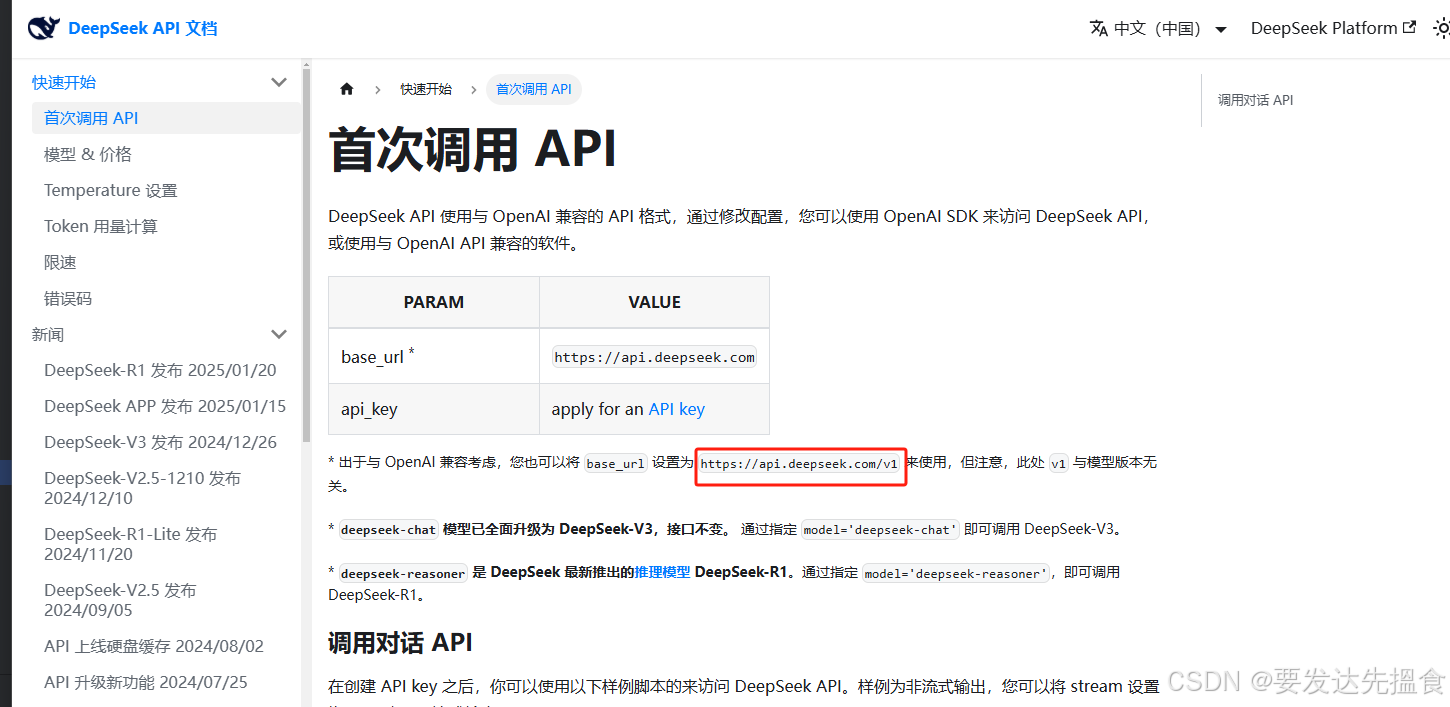Toggle the light/dark theme sun icon

[1441, 29]
